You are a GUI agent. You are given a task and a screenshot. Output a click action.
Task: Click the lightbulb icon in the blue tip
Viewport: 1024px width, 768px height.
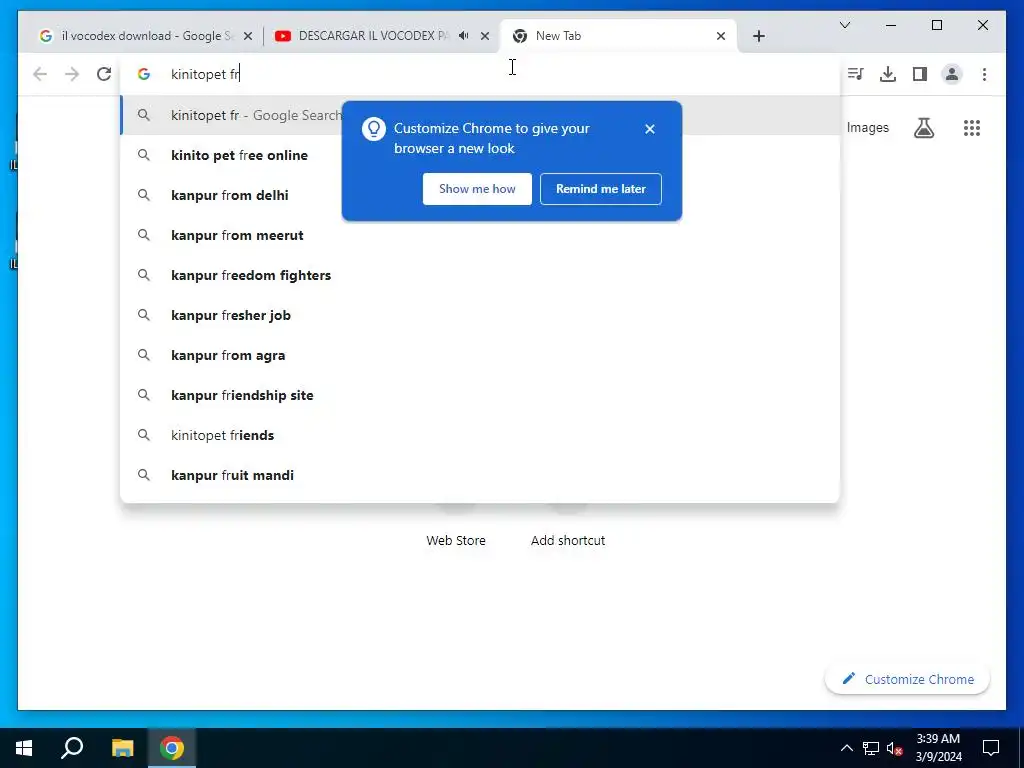pyautogui.click(x=374, y=129)
